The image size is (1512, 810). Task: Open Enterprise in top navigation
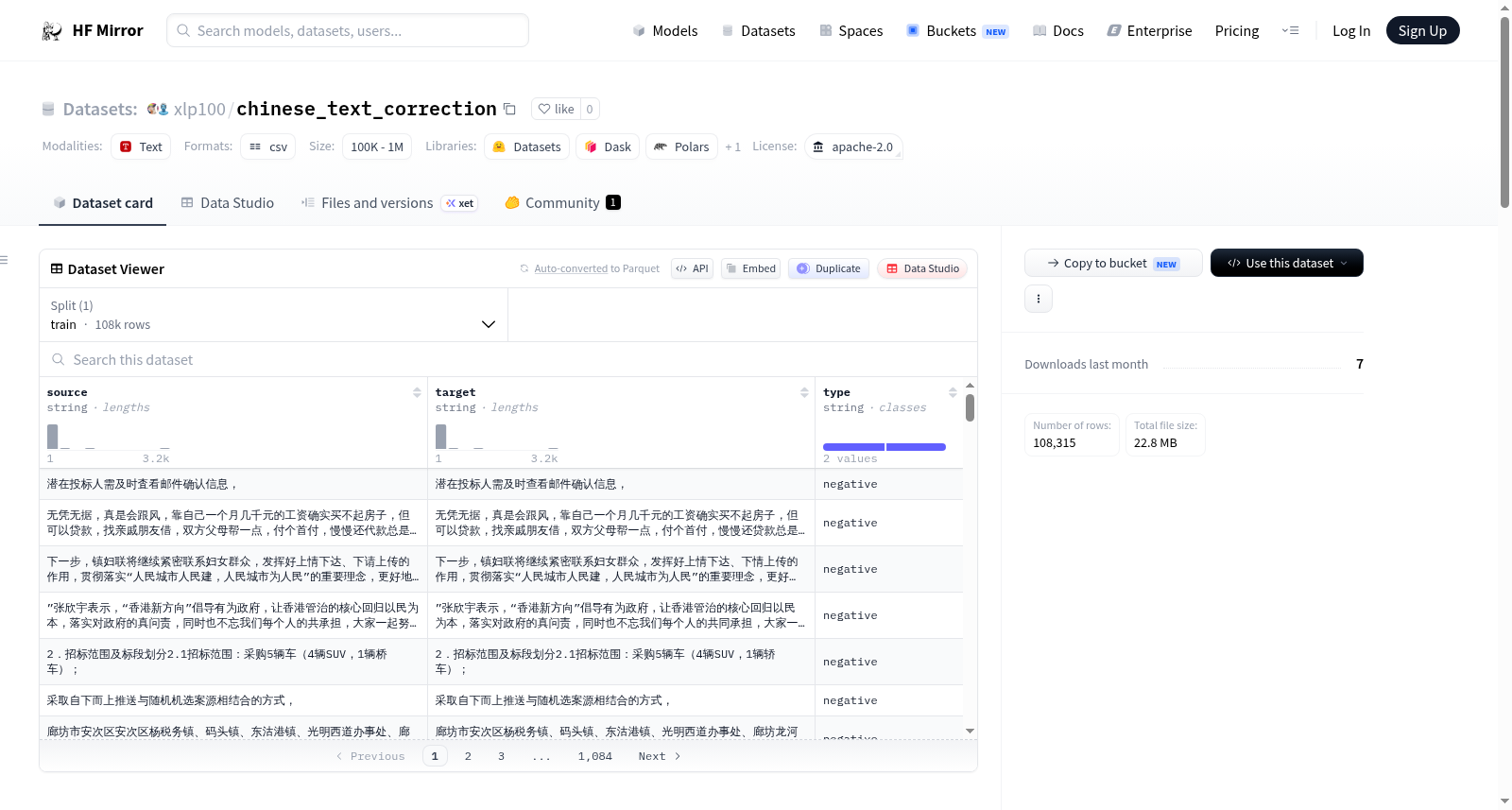(1149, 30)
